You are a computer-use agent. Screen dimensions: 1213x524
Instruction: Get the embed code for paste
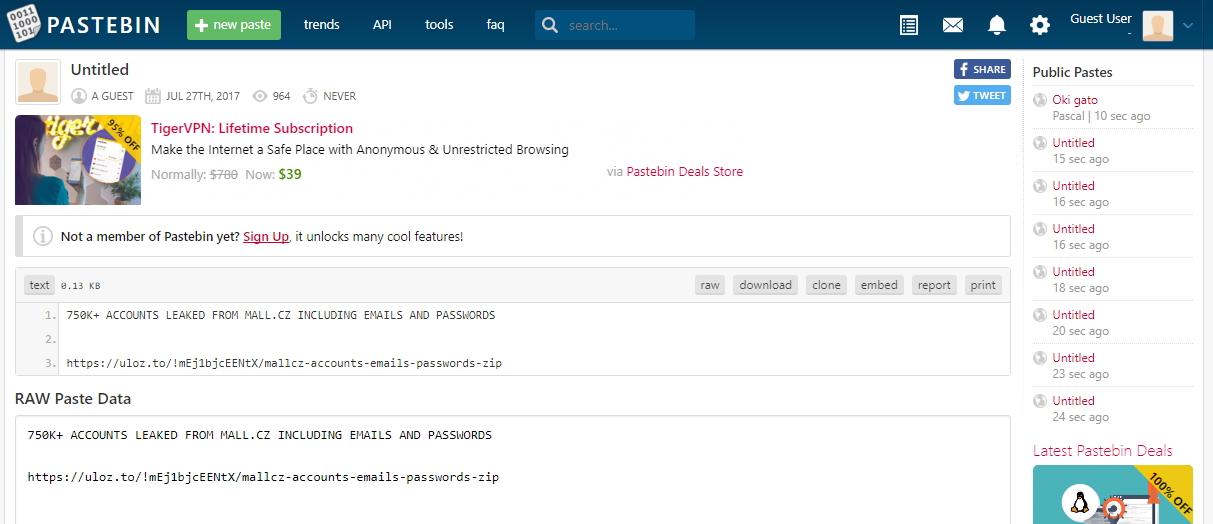(x=879, y=285)
